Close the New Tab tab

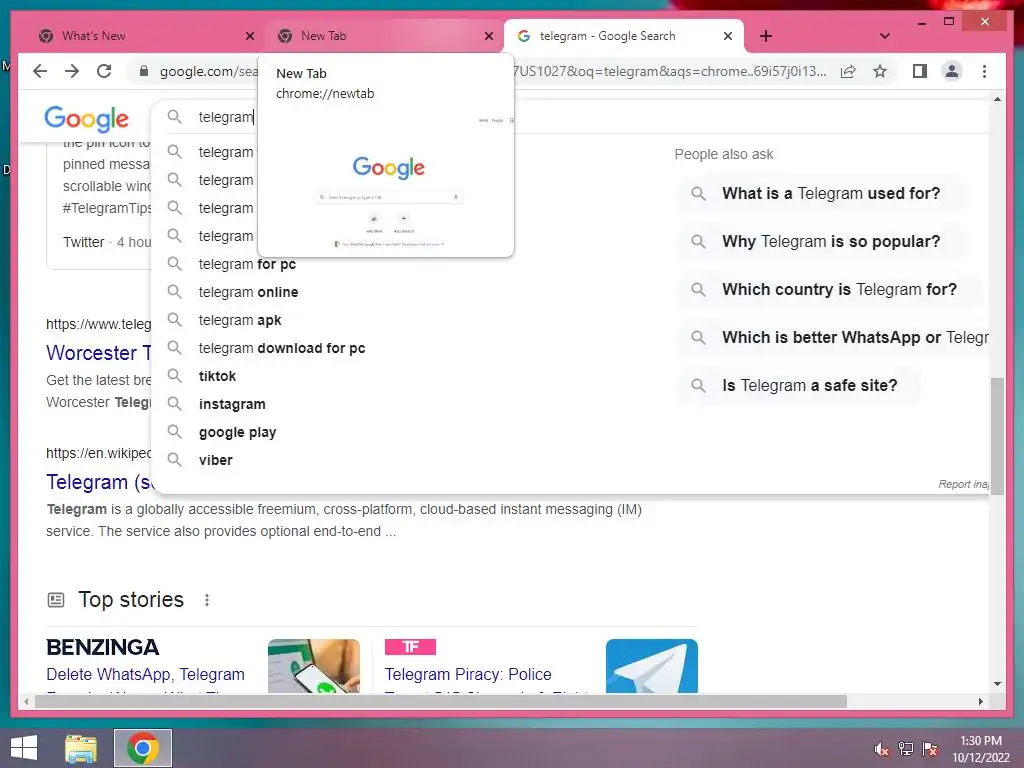pyautogui.click(x=488, y=36)
